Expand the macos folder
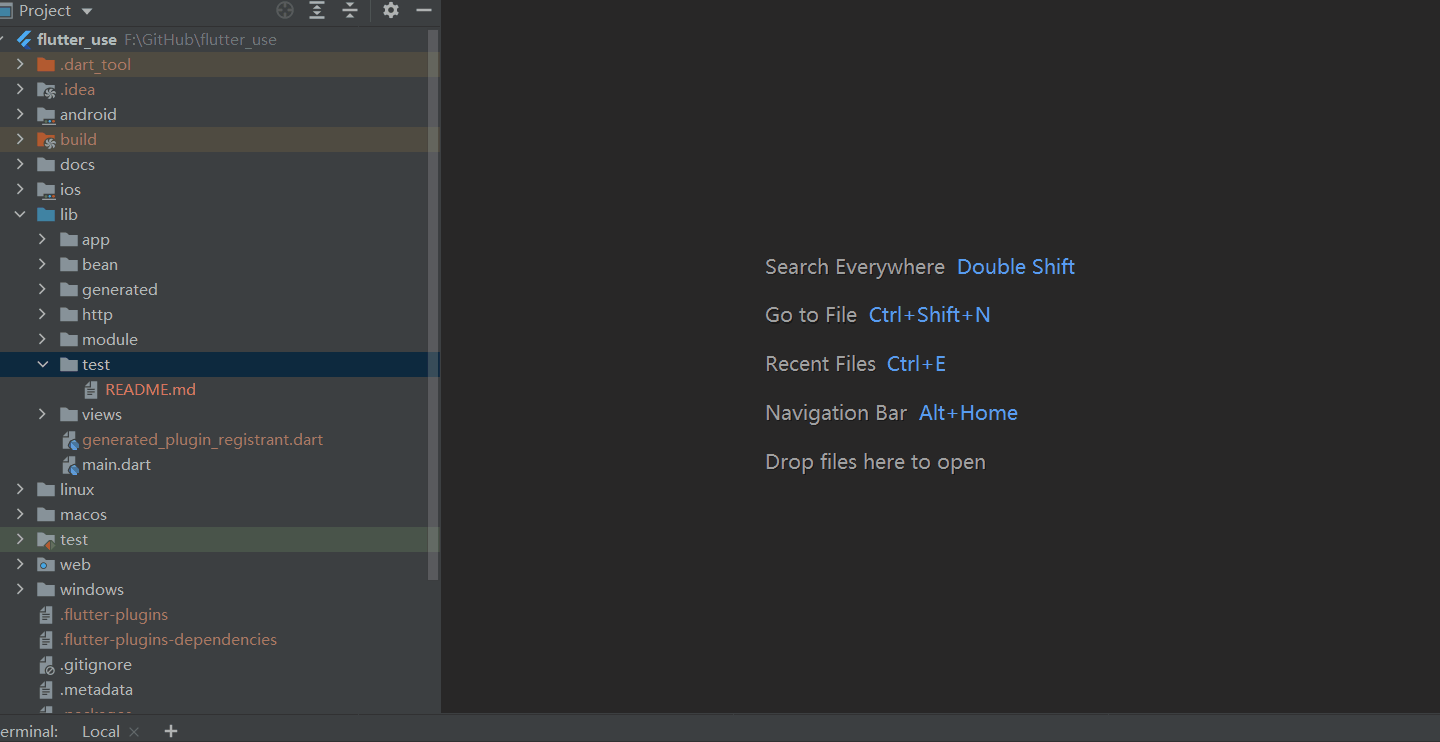1440x742 pixels. point(20,514)
